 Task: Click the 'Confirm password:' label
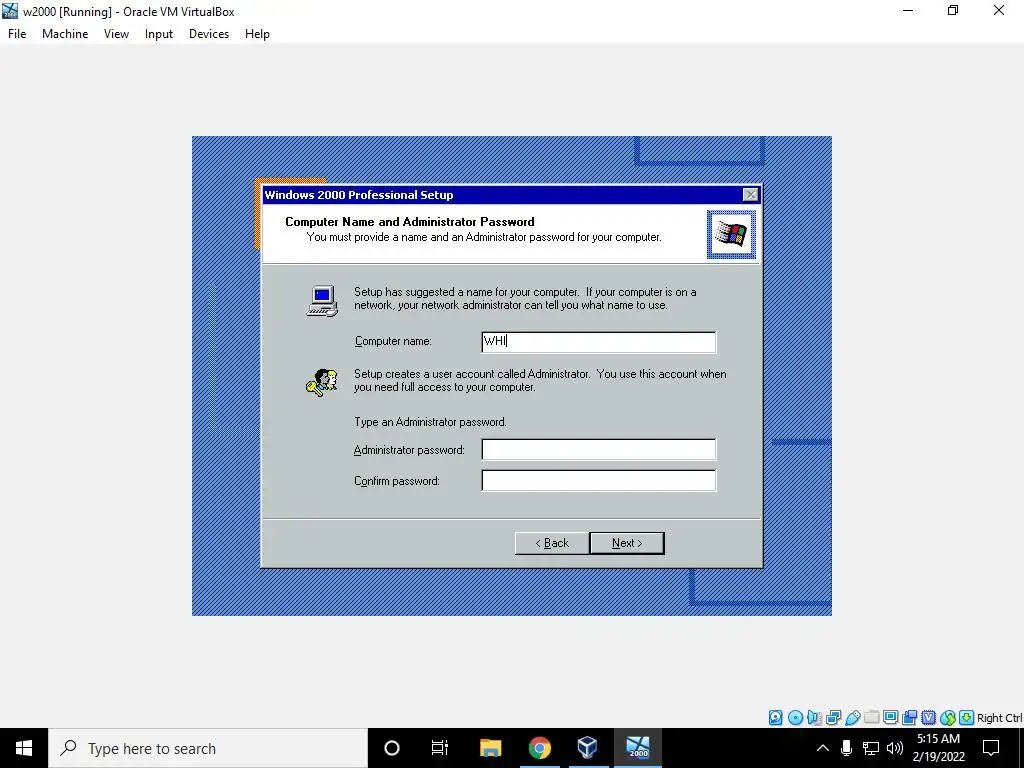click(x=397, y=481)
